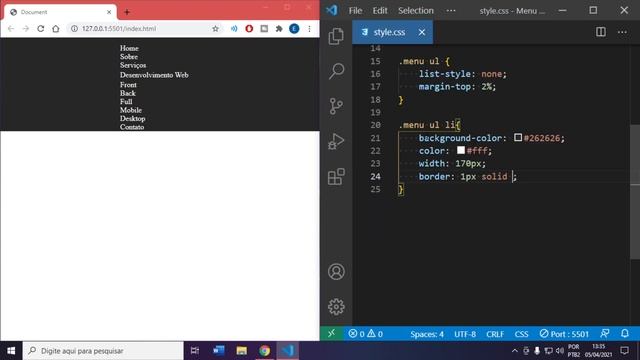640x360 pixels.
Task: Open the Extensions view
Action: [336, 177]
